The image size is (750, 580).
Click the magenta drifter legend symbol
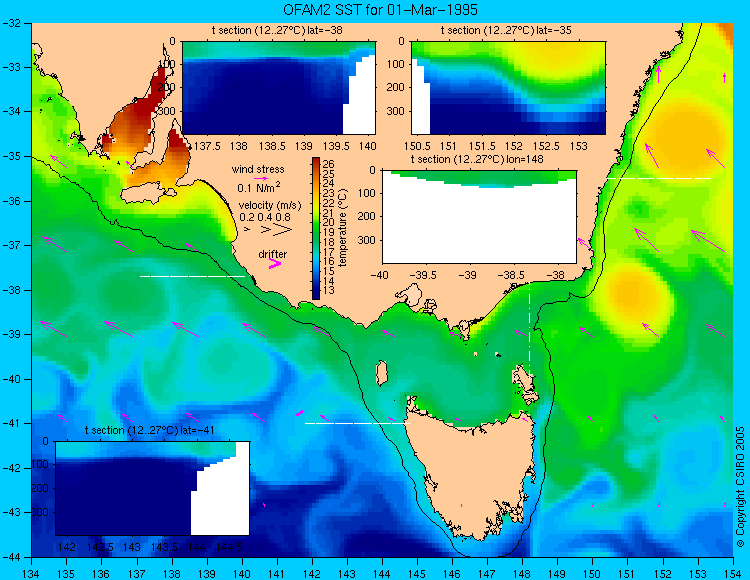(x=275, y=263)
